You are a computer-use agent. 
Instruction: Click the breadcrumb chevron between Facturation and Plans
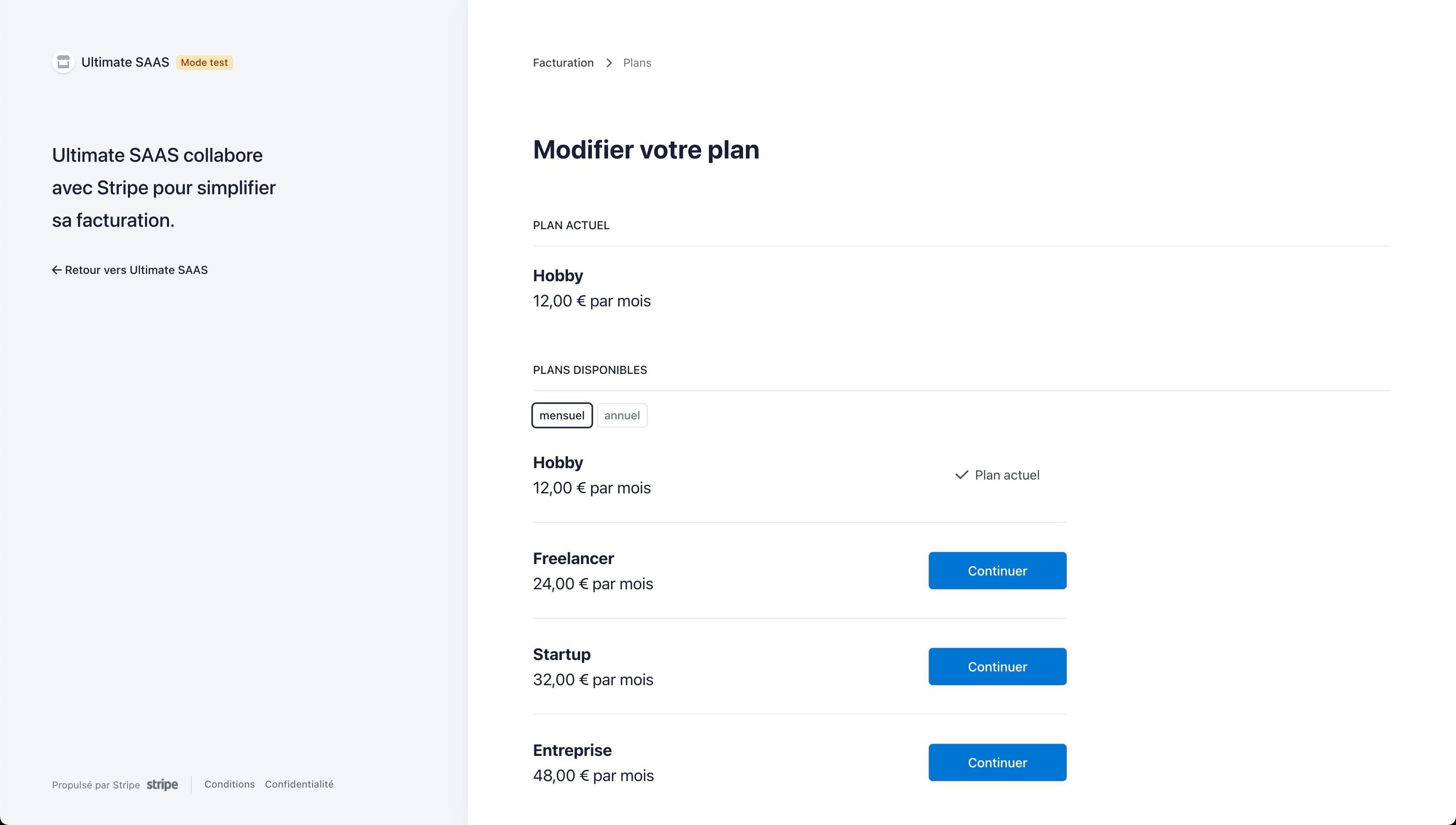(x=609, y=62)
